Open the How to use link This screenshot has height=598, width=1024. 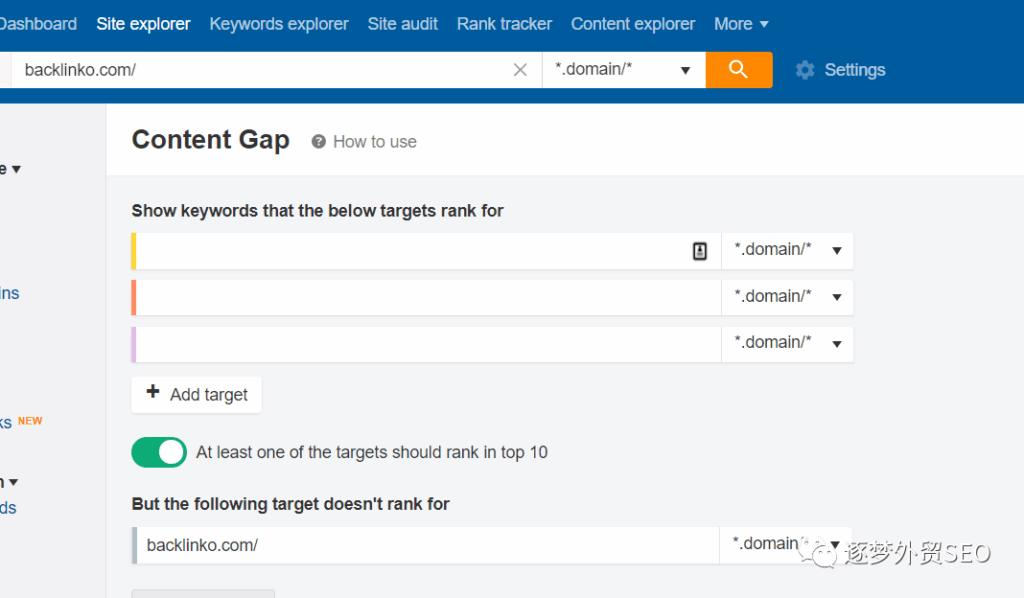[375, 142]
